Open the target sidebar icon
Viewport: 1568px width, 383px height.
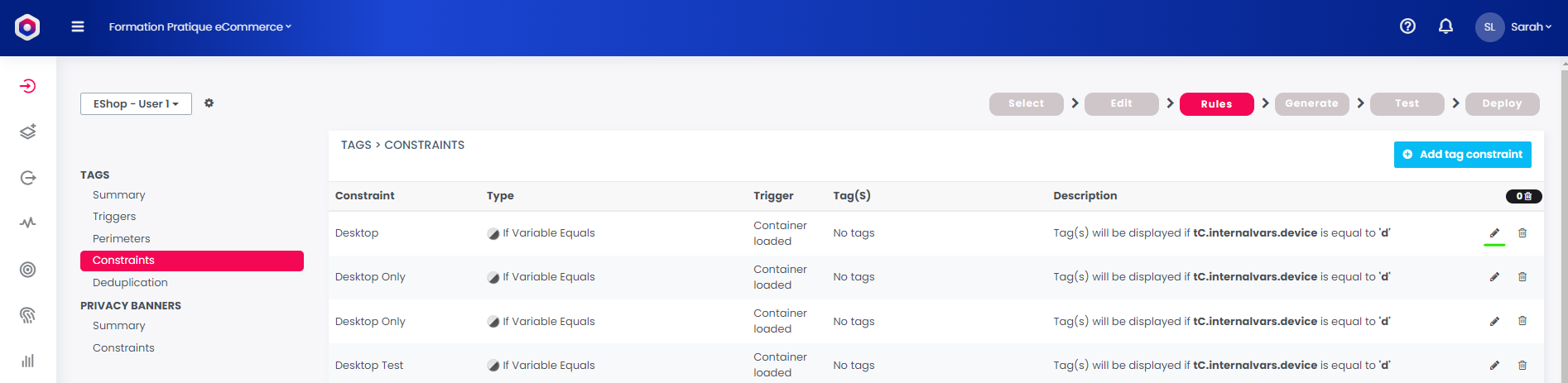click(x=28, y=270)
